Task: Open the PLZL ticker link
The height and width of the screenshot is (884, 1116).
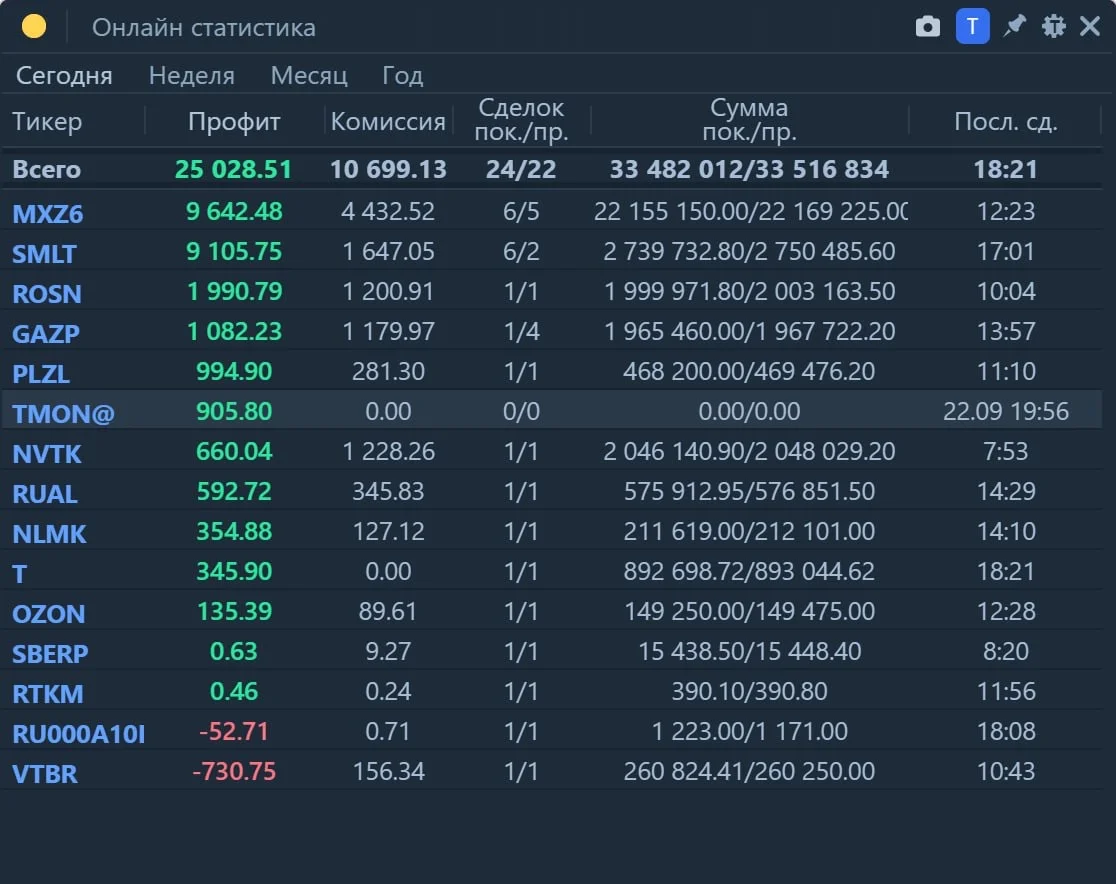Action: click(x=41, y=374)
